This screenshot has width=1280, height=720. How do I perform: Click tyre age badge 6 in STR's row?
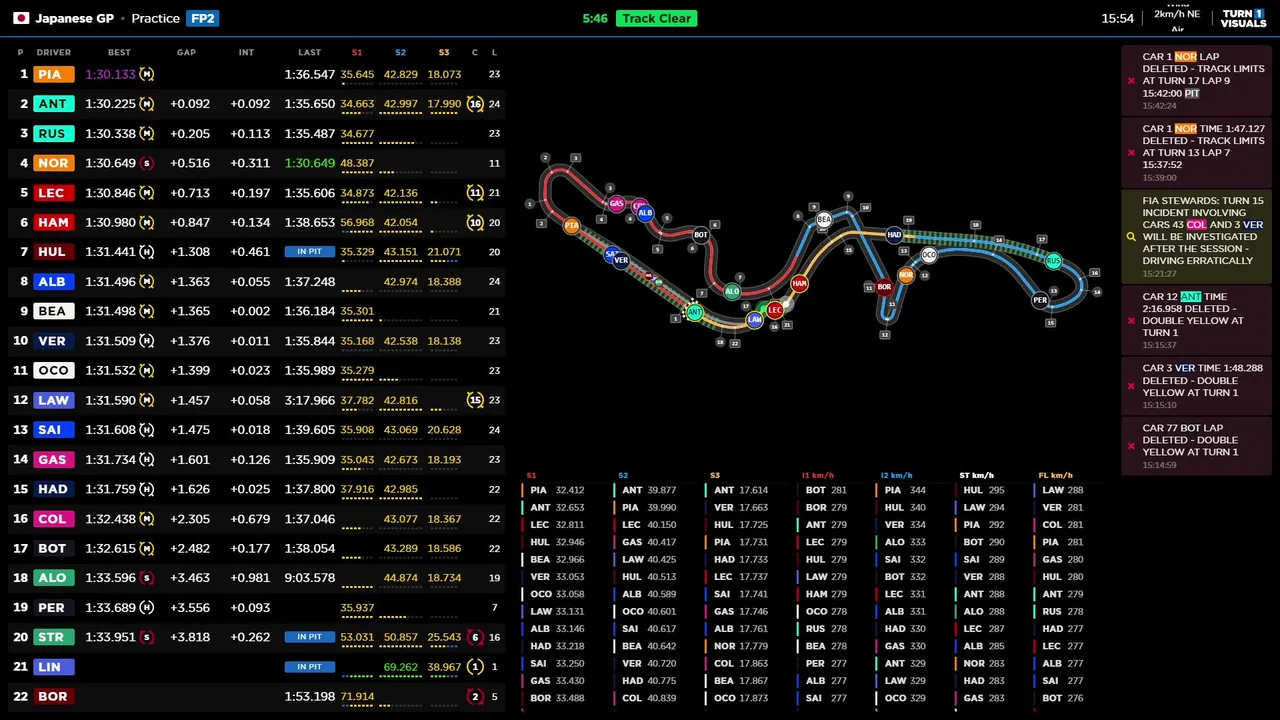(475, 637)
